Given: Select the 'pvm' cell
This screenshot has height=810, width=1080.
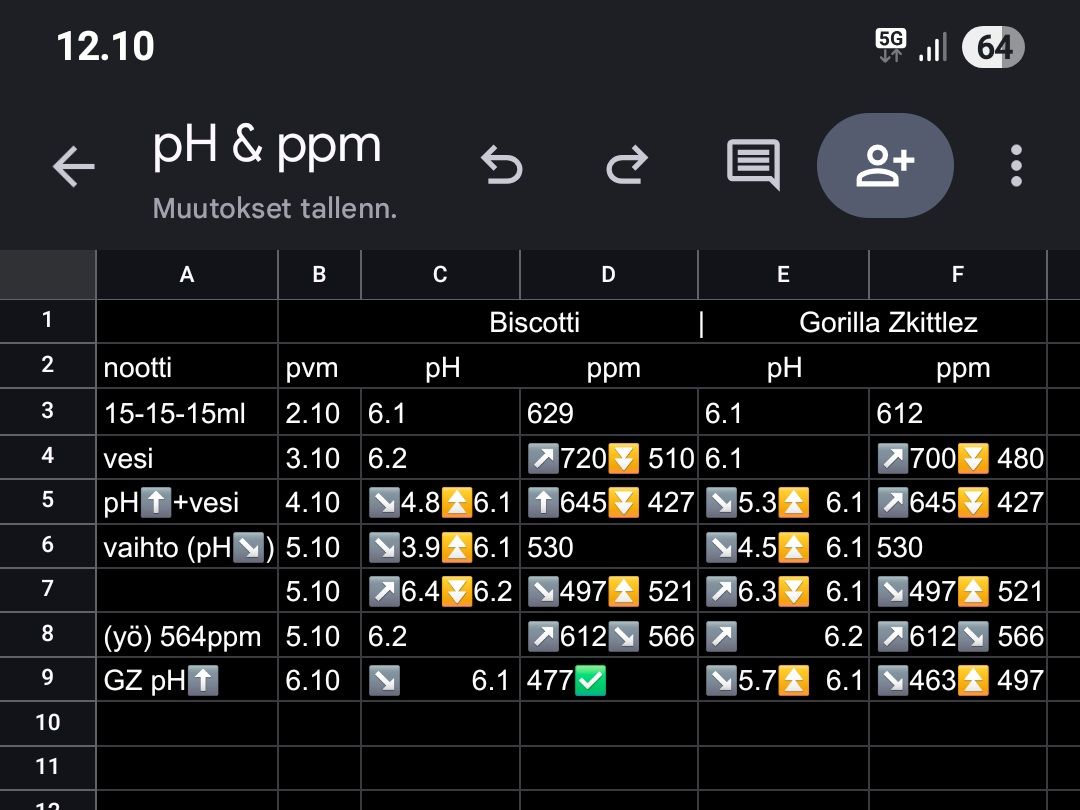Looking at the screenshot, I should point(319,367).
